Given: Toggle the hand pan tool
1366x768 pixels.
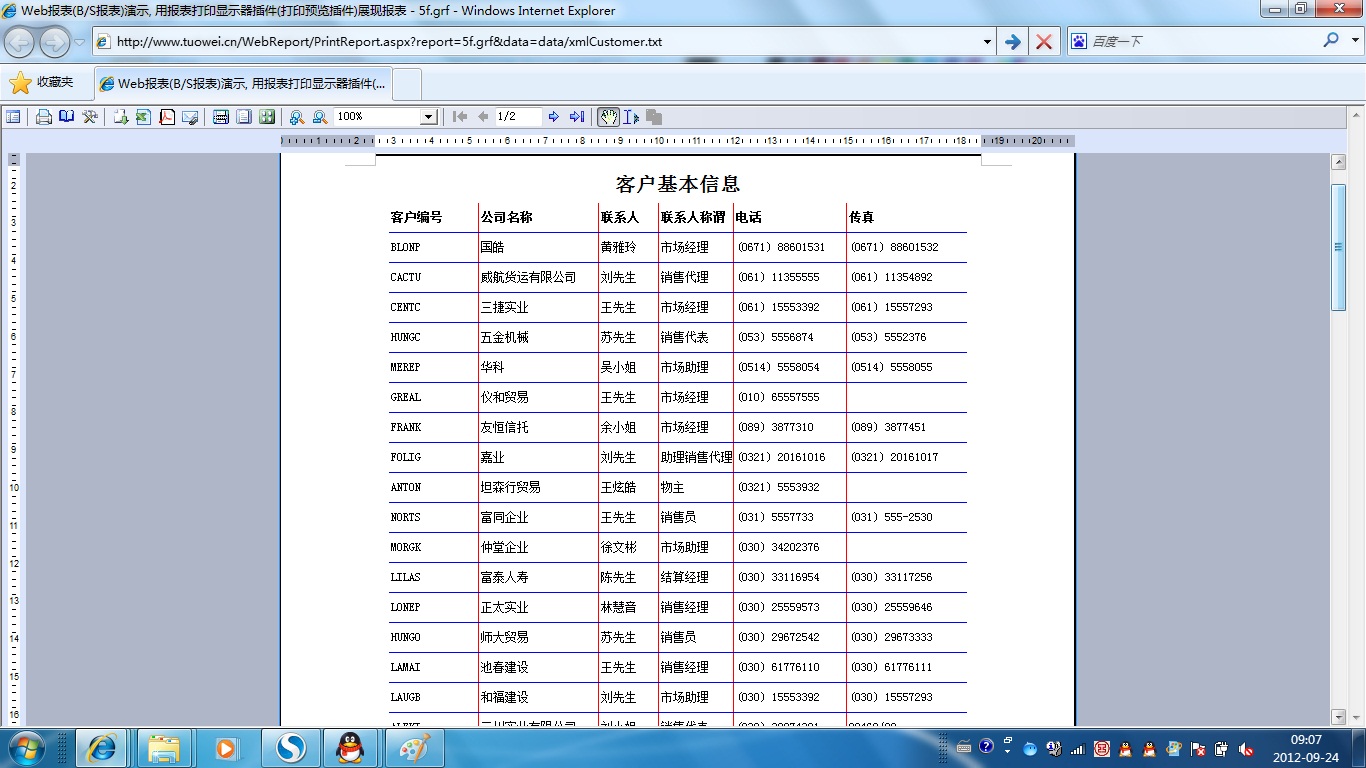Looking at the screenshot, I should [608, 117].
